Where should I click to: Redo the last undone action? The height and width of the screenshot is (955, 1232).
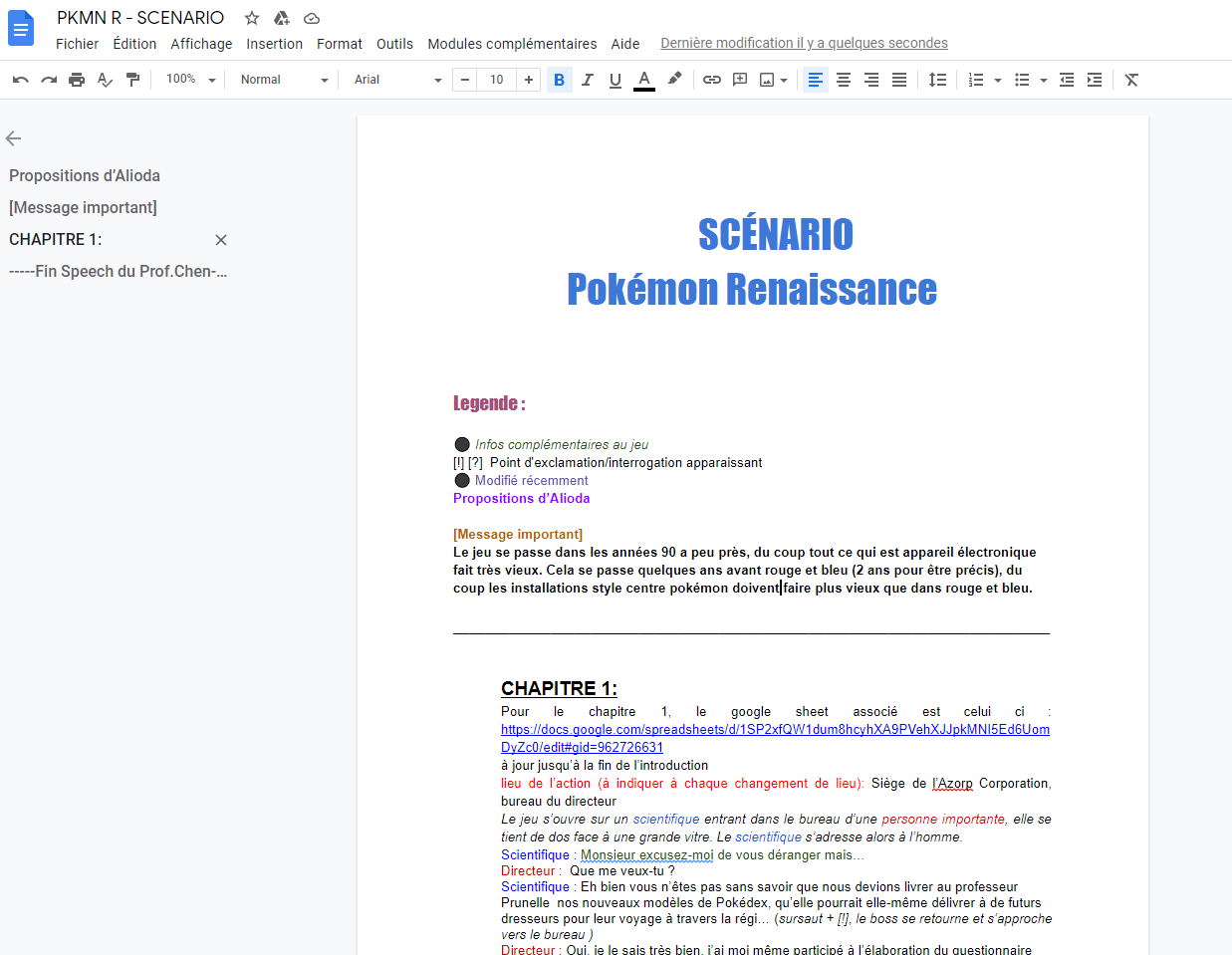pos(49,80)
